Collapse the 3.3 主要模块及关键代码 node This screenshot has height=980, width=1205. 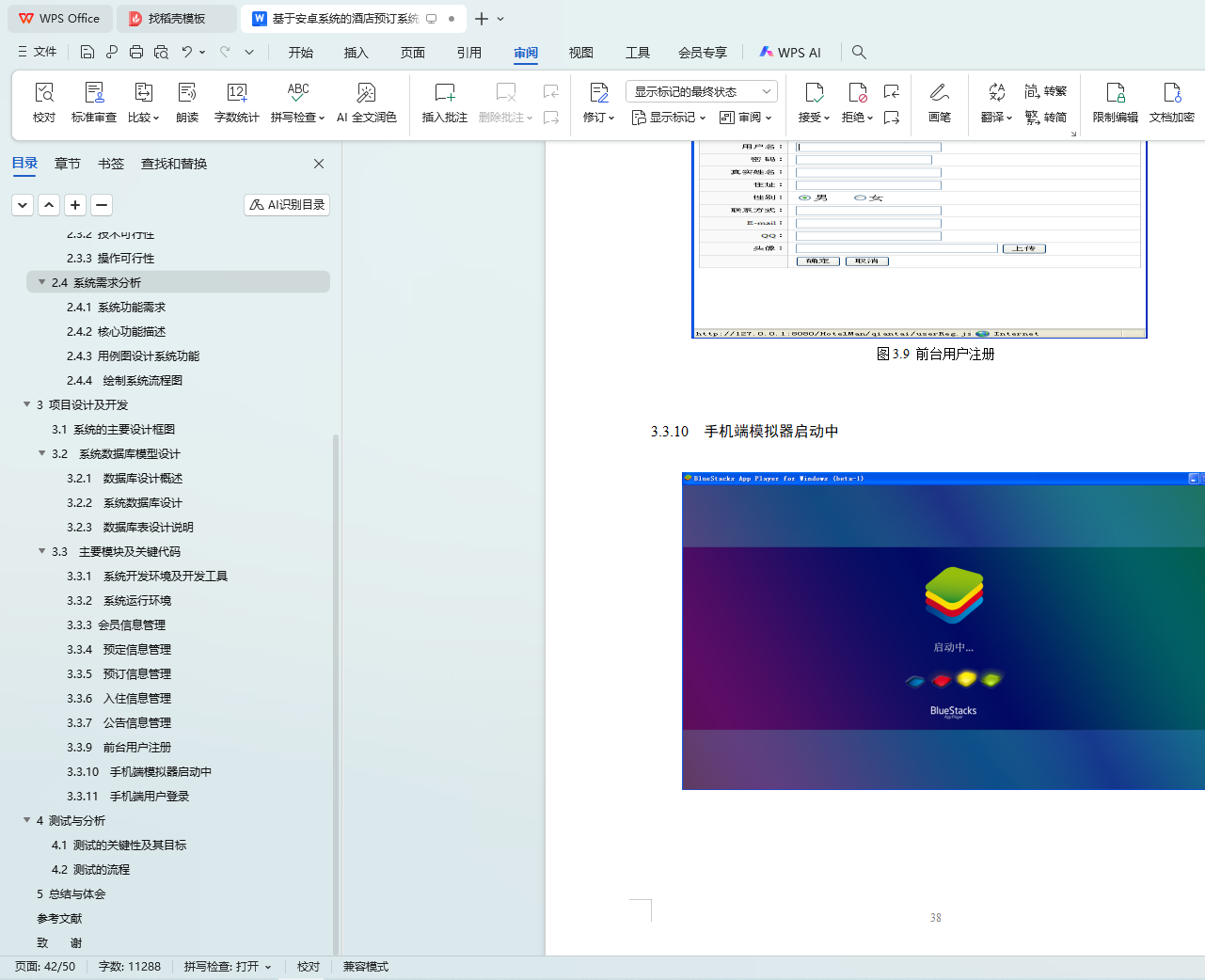41,551
